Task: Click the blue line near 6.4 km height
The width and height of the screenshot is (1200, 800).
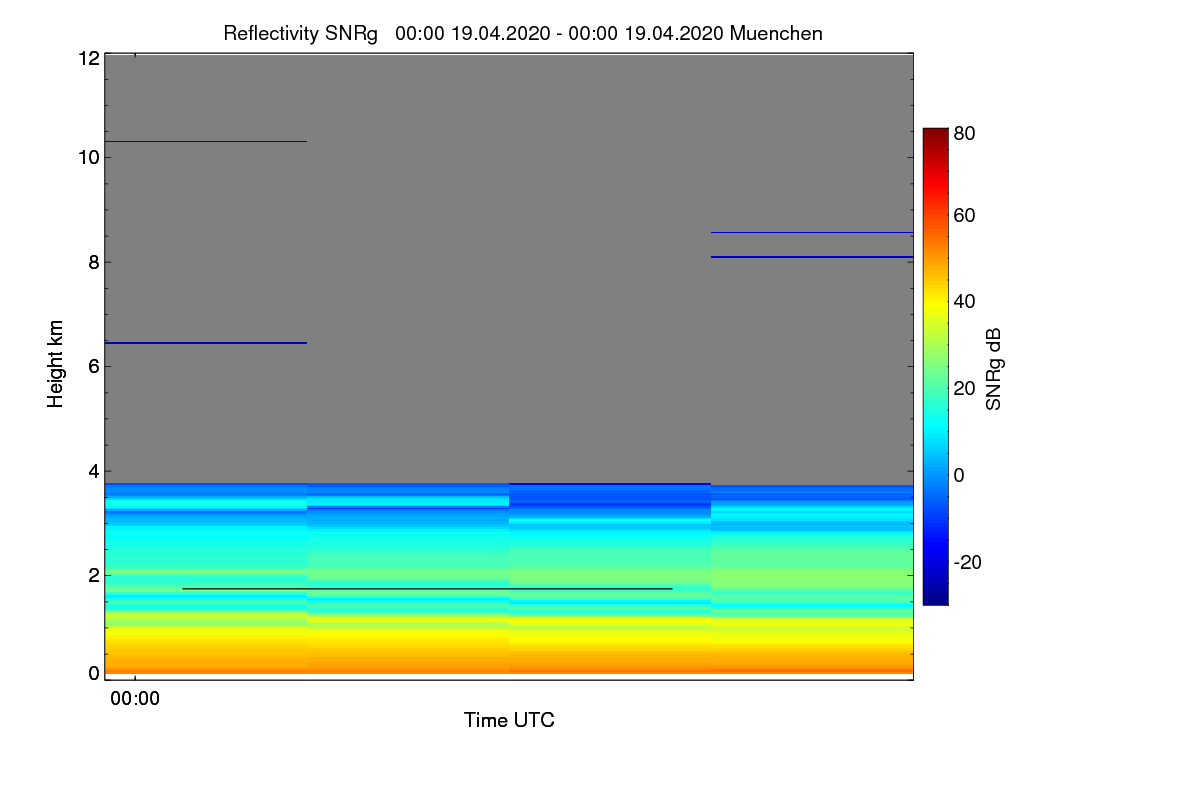Action: [206, 343]
